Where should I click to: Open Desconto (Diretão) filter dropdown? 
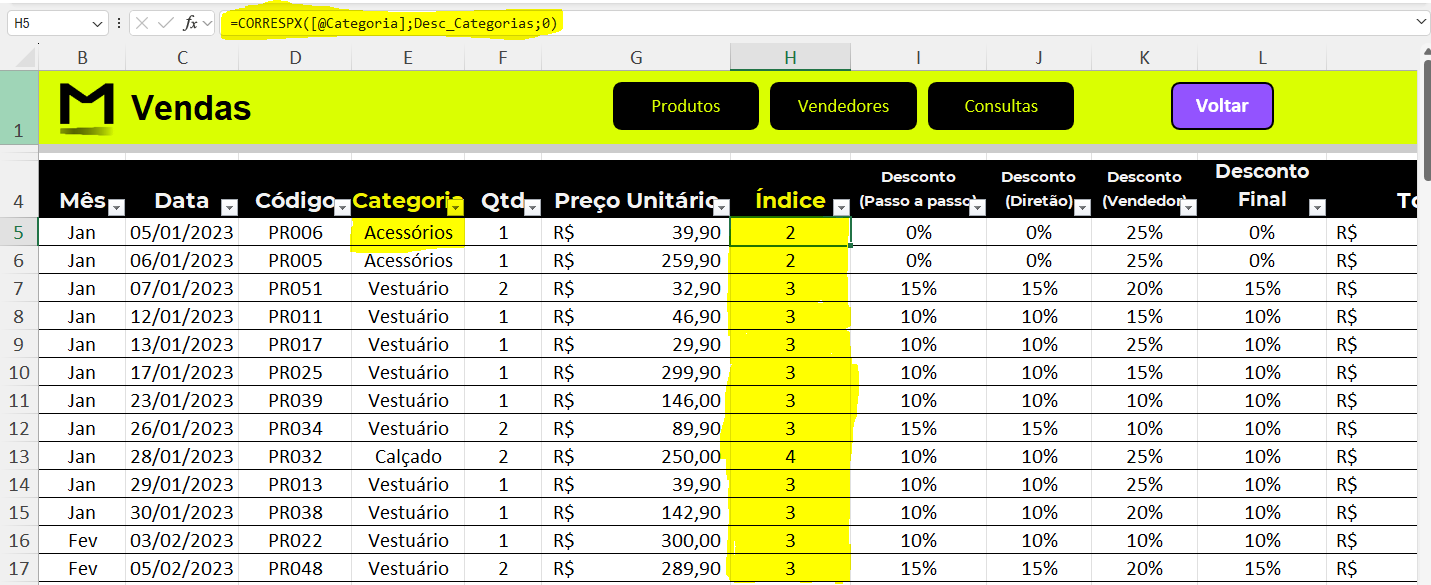coord(1082,207)
